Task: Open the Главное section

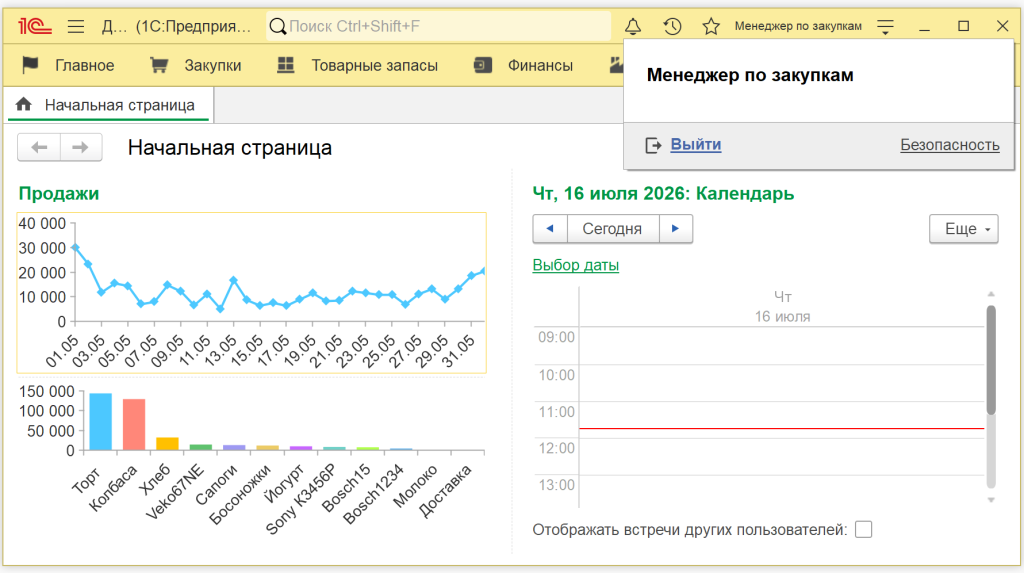Action: click(x=84, y=65)
